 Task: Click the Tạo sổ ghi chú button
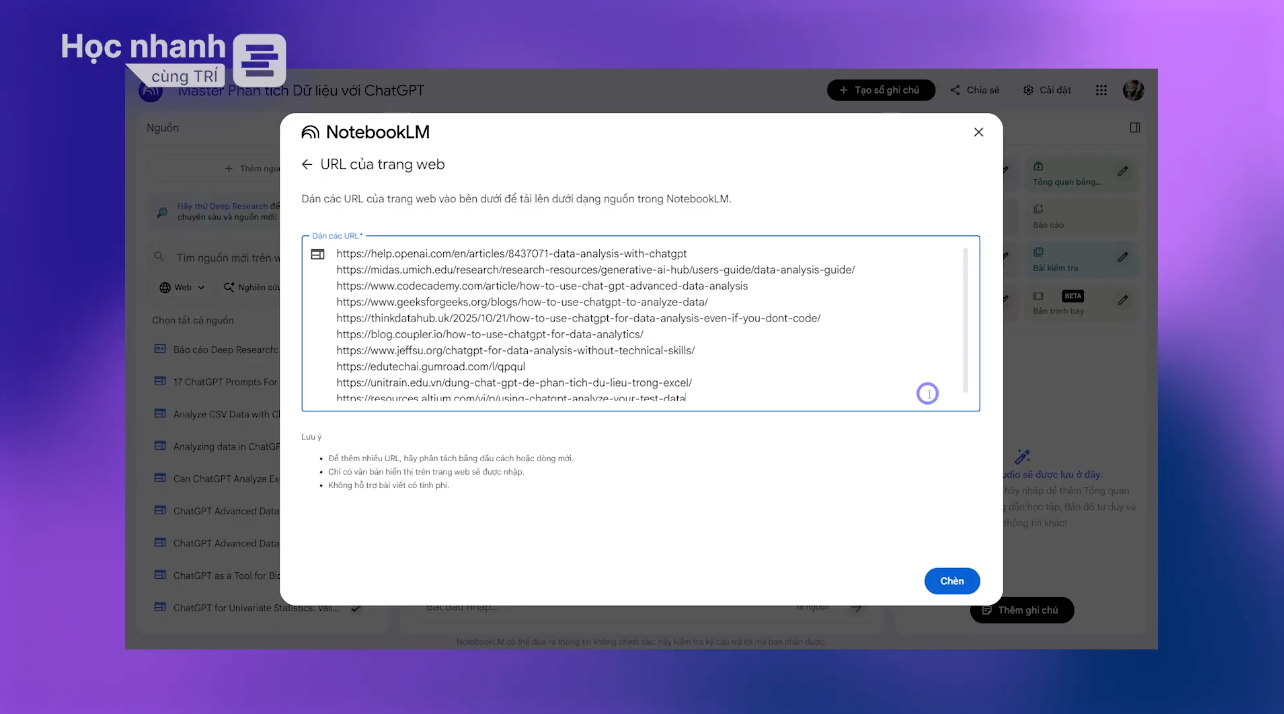(x=880, y=90)
